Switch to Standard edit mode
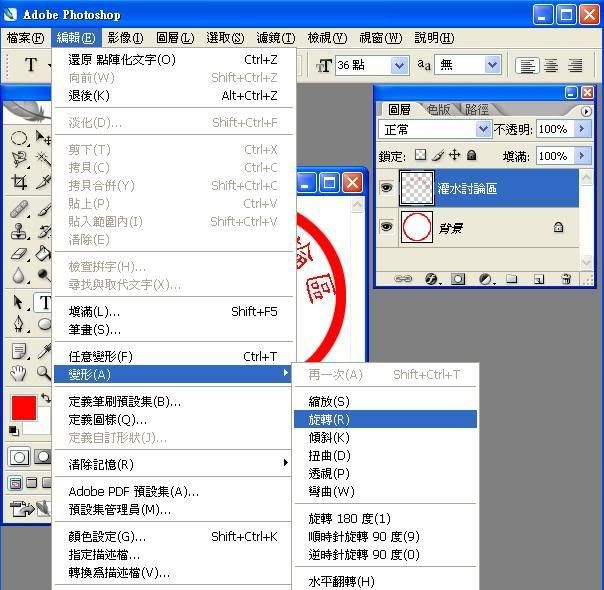604x590 pixels. point(19,457)
